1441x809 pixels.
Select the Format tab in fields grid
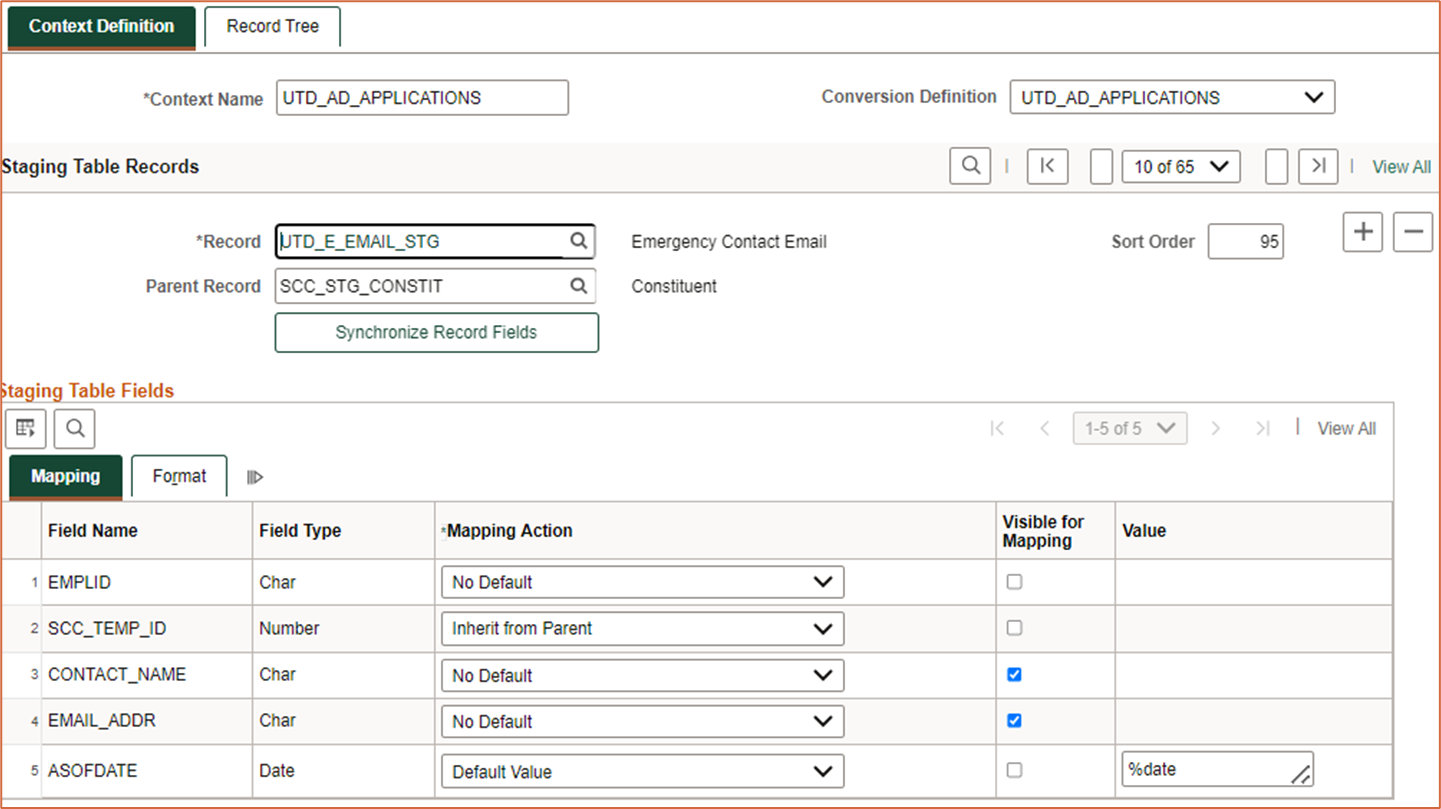(x=179, y=477)
